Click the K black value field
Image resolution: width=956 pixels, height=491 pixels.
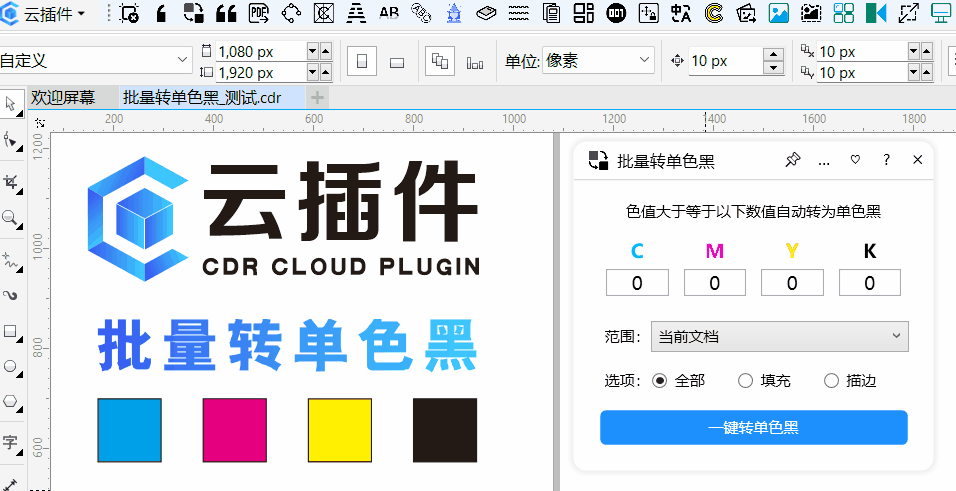click(x=869, y=283)
